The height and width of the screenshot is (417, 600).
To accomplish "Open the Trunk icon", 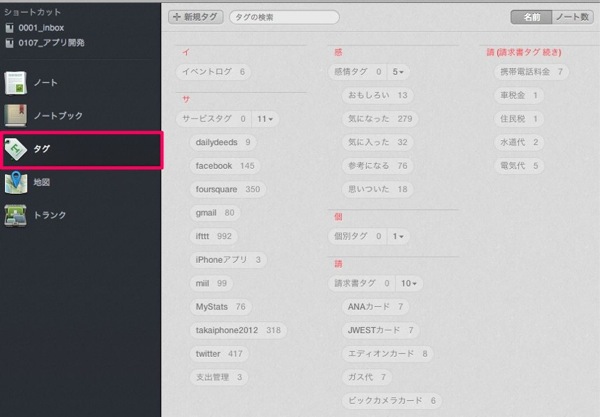I will [16, 215].
